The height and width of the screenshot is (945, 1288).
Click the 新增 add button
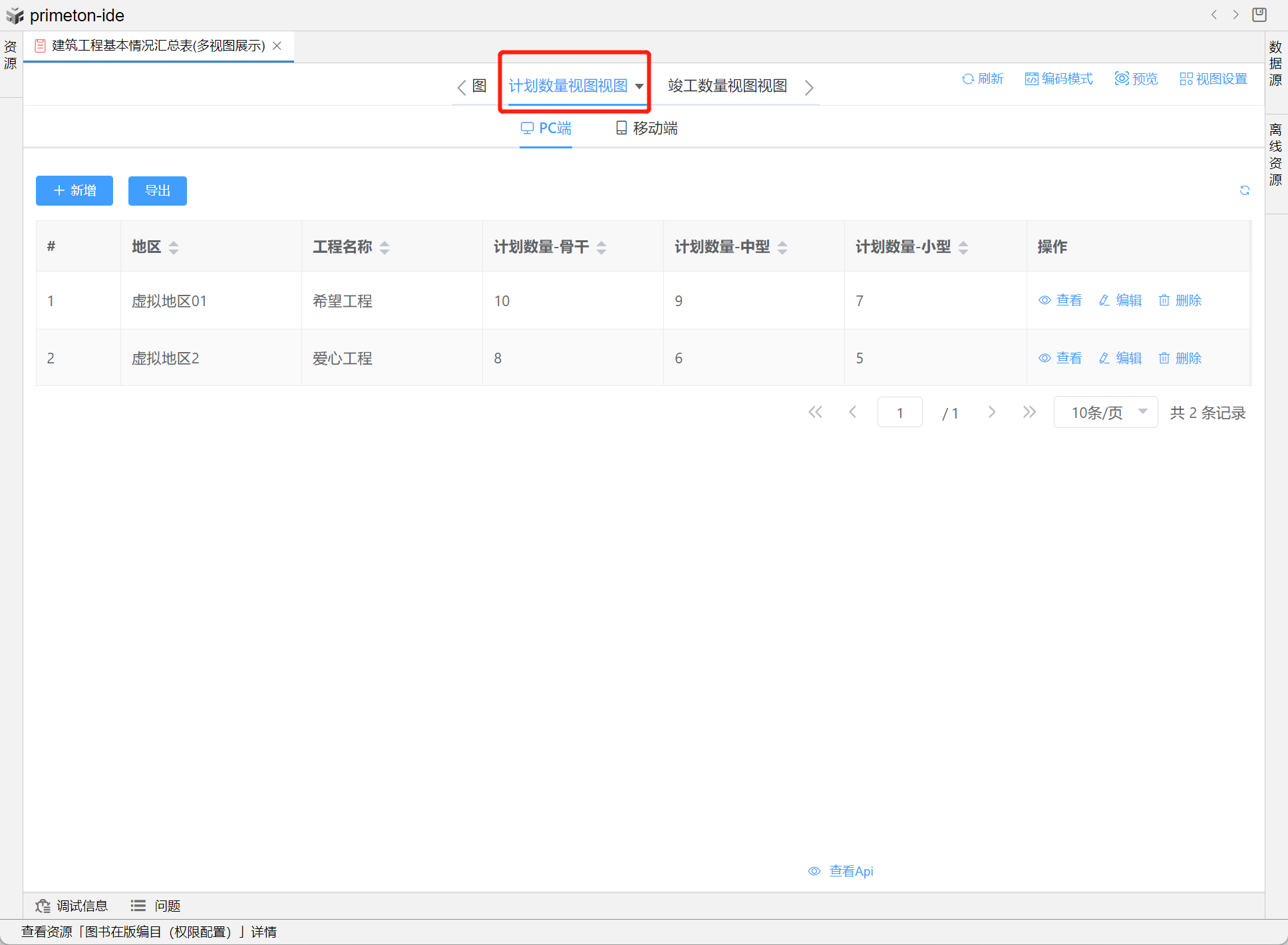pyautogui.click(x=75, y=191)
